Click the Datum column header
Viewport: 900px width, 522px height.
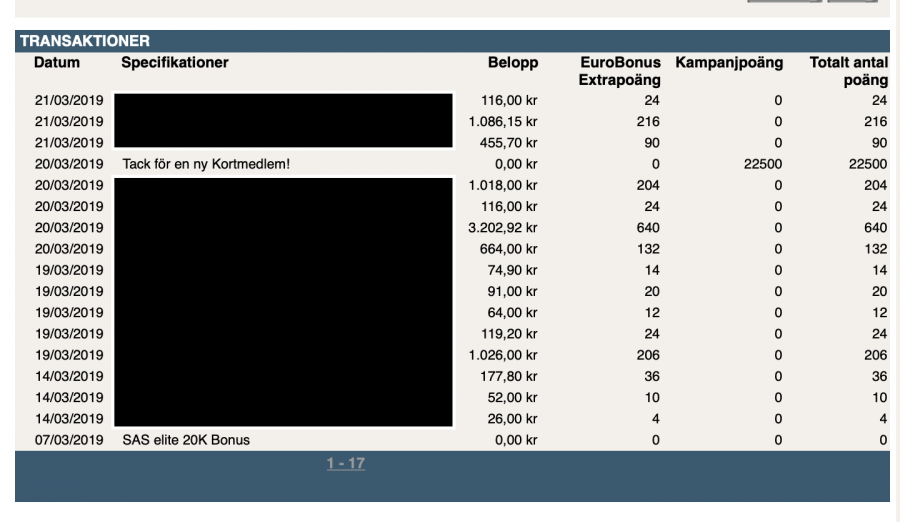pos(57,63)
